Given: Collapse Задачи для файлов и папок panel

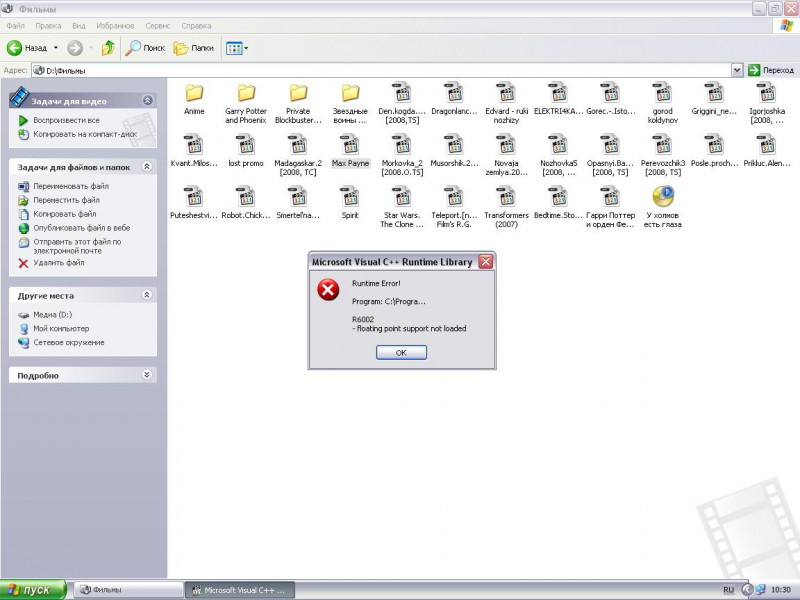Looking at the screenshot, I should tap(147, 166).
